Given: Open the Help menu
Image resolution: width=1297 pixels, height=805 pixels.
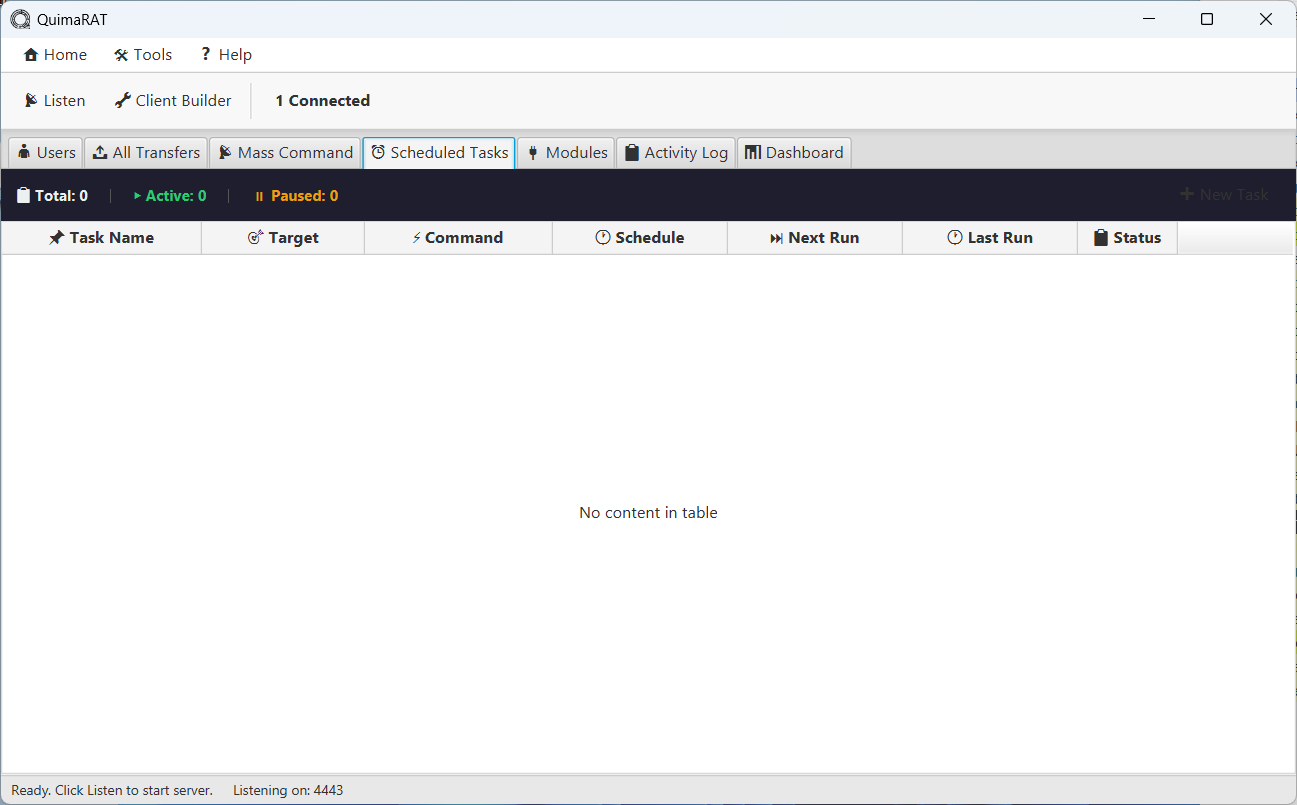Looking at the screenshot, I should (225, 54).
